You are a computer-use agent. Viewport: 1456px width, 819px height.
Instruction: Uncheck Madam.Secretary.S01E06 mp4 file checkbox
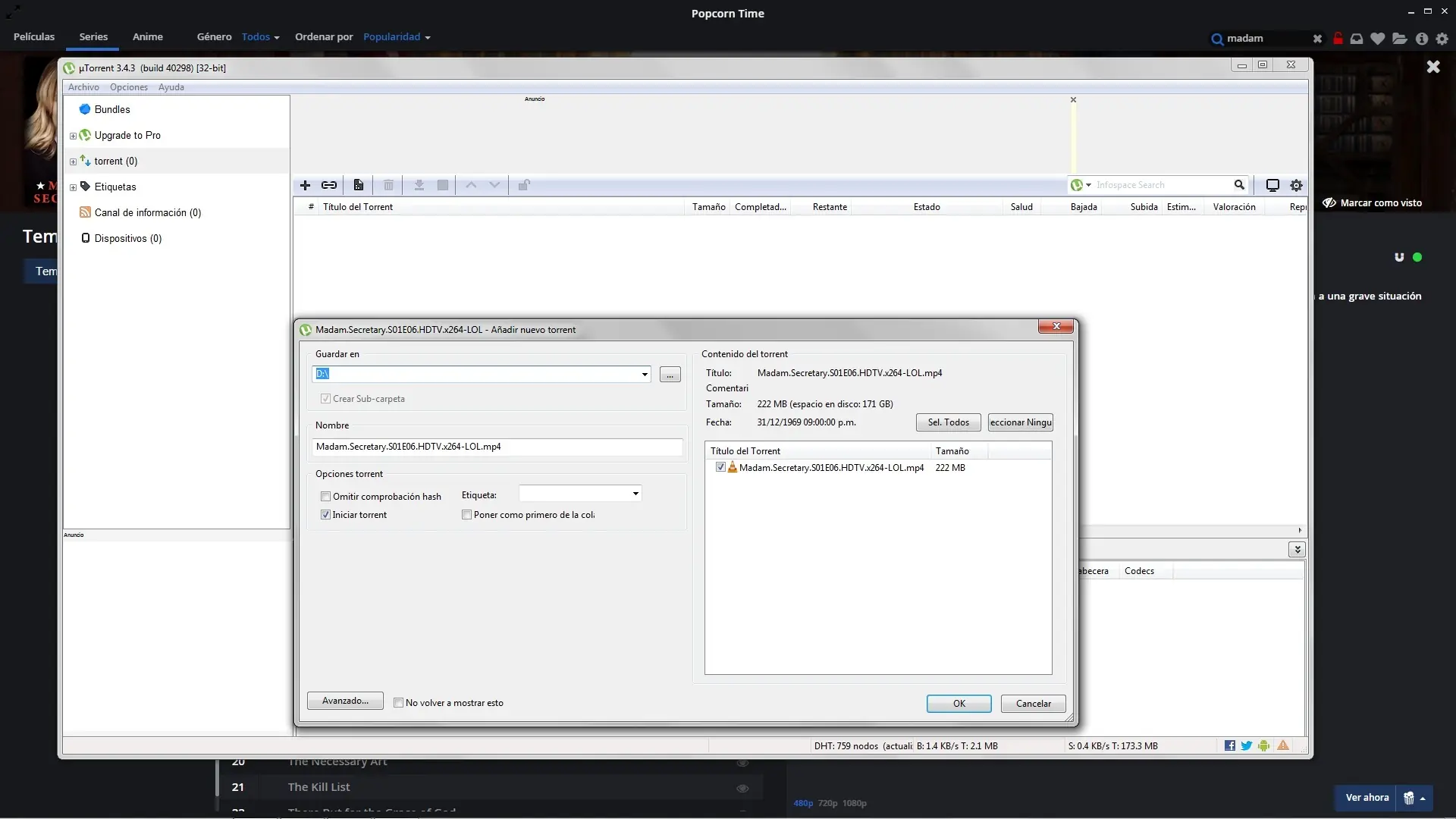pos(720,467)
